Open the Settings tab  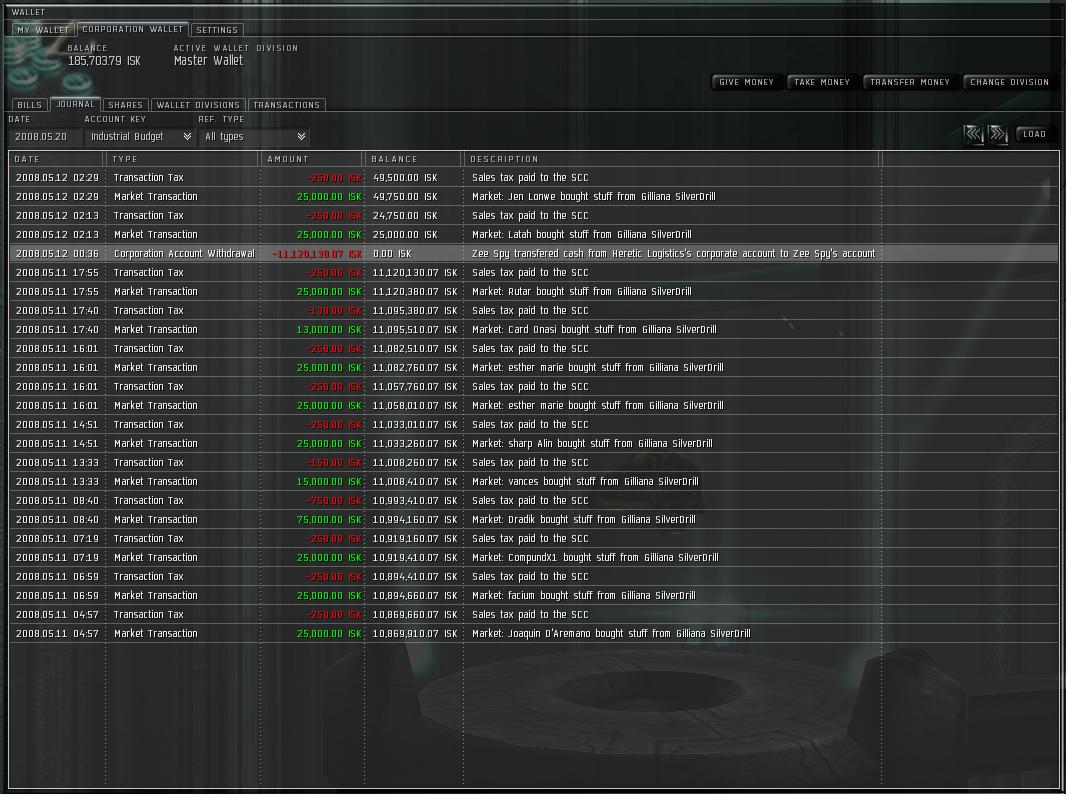[217, 30]
